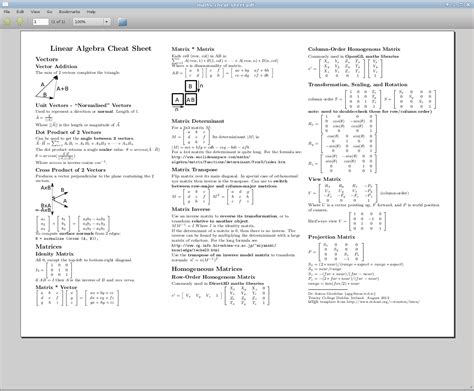
Task: Open the Go menu
Action: [49, 12]
